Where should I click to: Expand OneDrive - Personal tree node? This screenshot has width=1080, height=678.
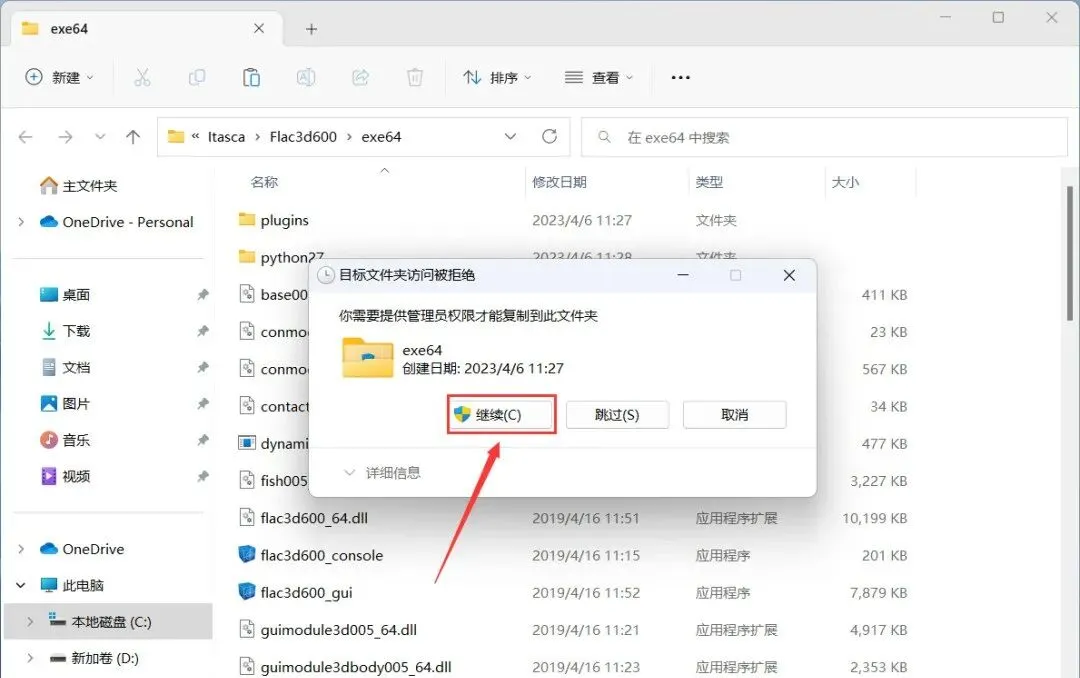pyautogui.click(x=21, y=222)
